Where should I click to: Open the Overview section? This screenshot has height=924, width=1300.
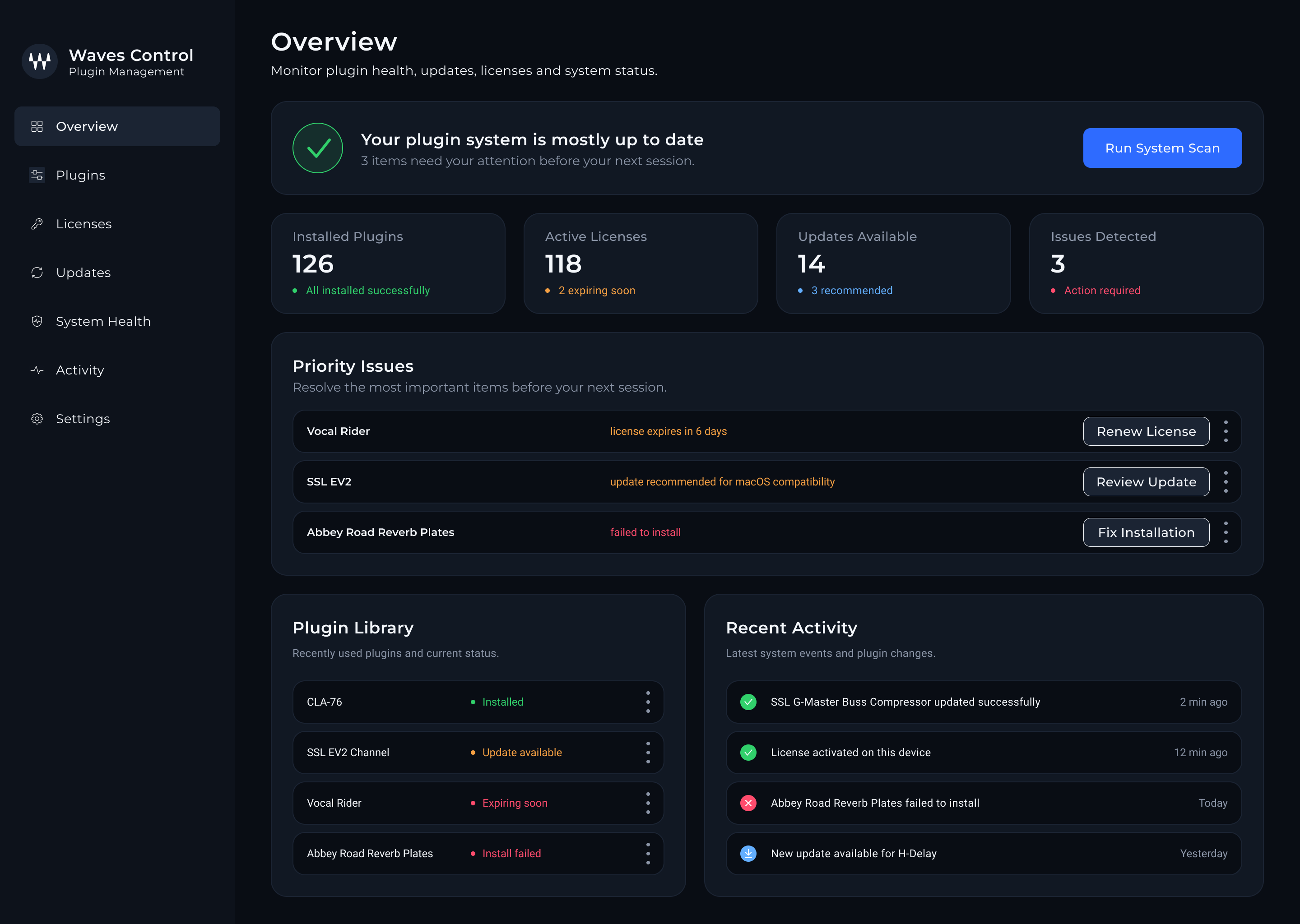117,126
